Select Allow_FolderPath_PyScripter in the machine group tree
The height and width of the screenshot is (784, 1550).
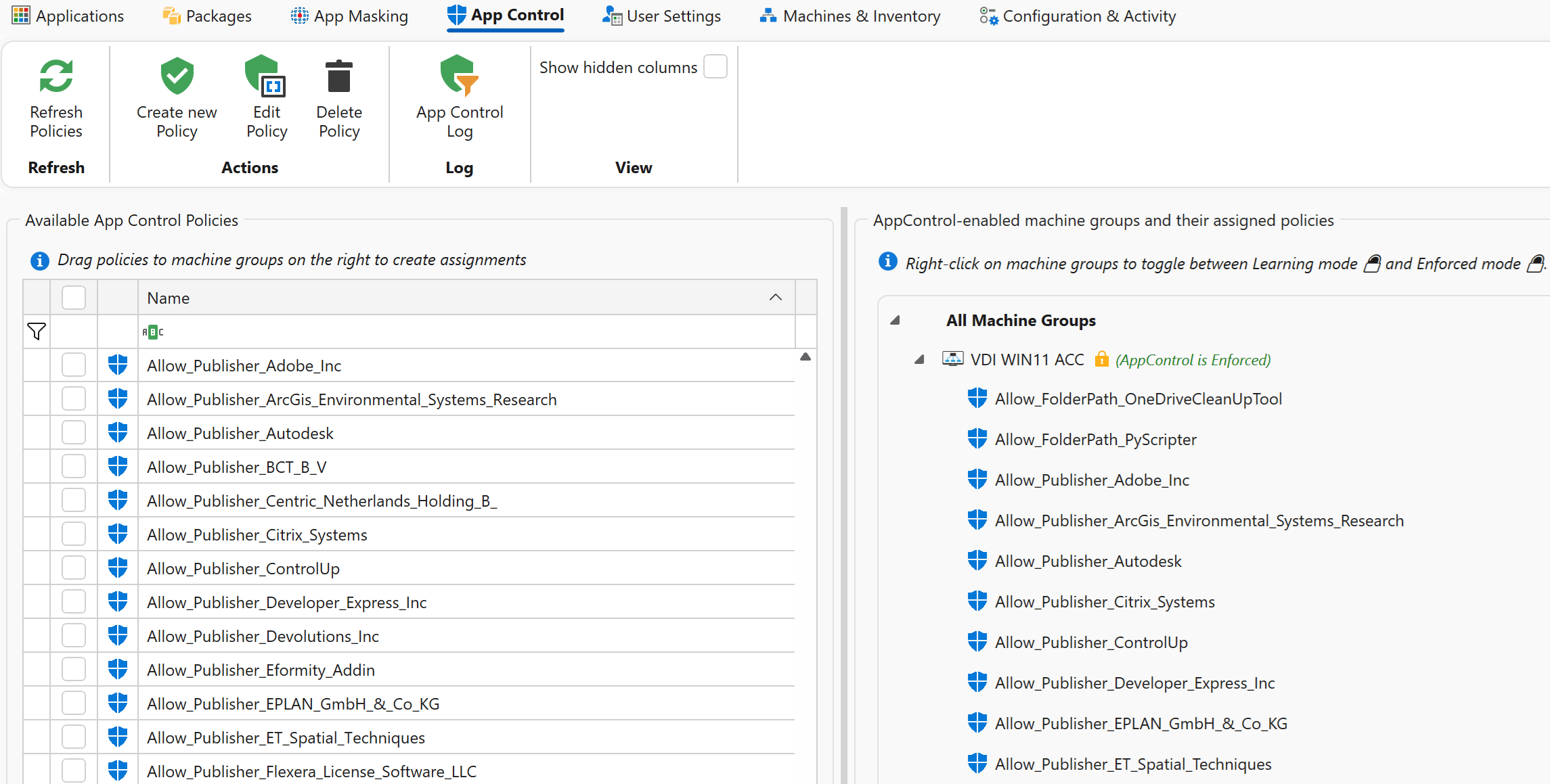1095,440
